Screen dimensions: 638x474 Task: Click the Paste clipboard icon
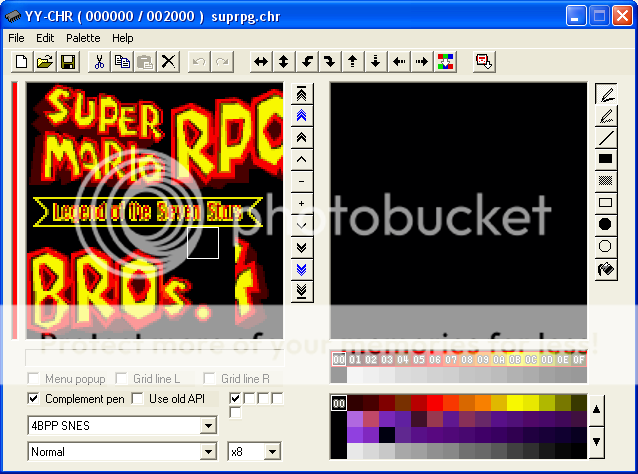click(145, 62)
